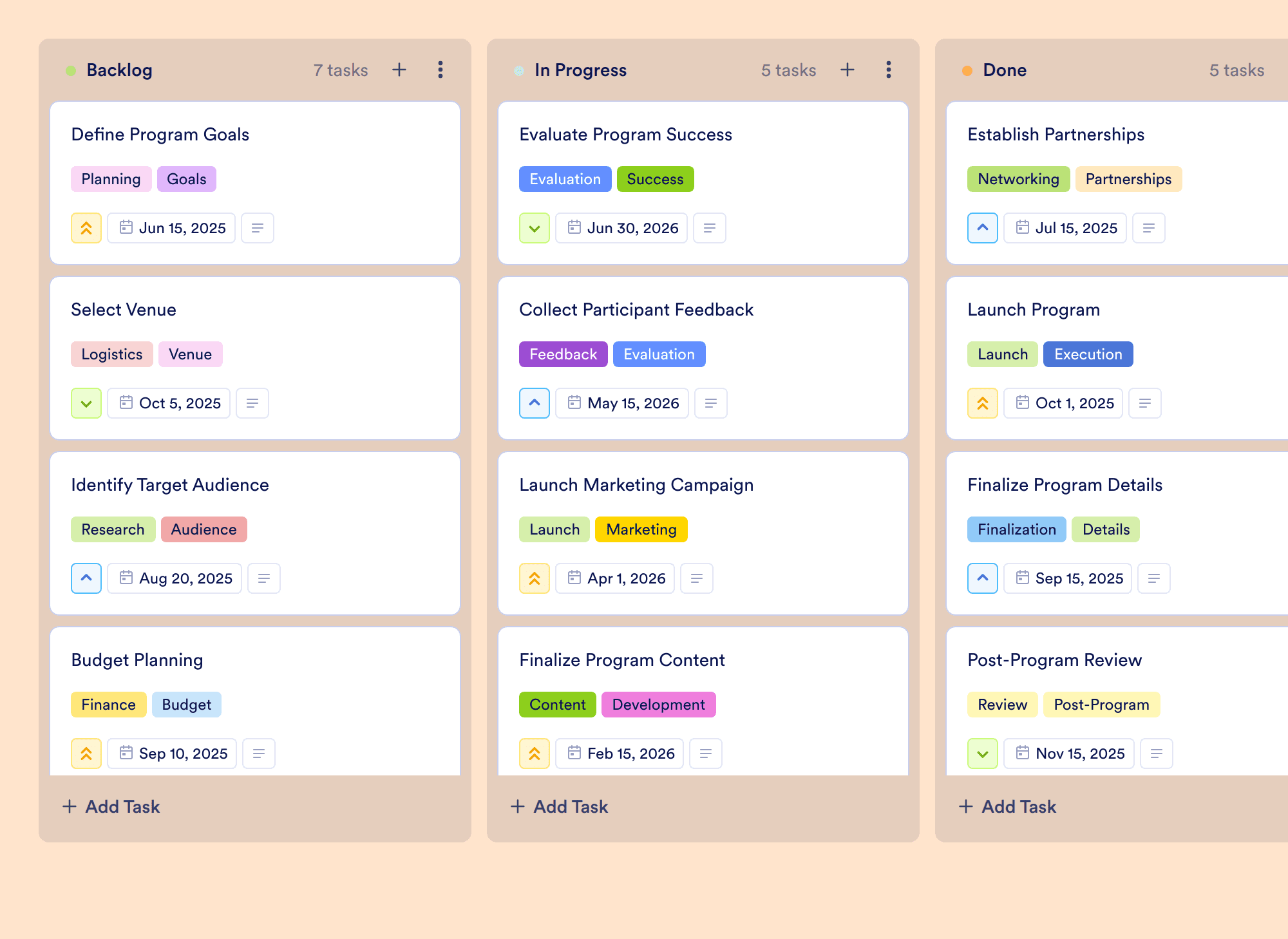Viewport: 1288px width, 939px height.
Task: Open the Backlog column three-dot menu
Action: [440, 70]
